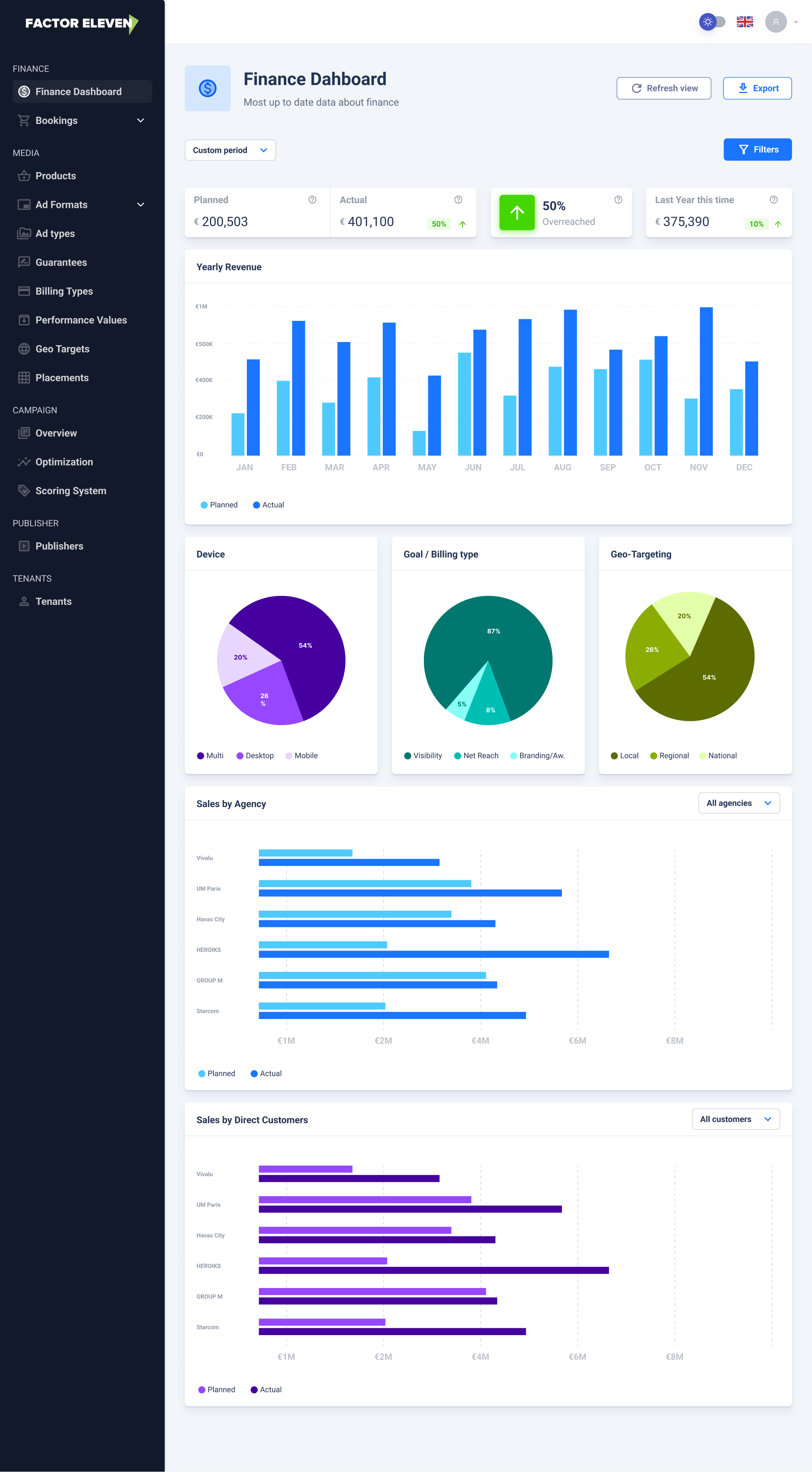Open Performance Values menu item

click(x=82, y=320)
